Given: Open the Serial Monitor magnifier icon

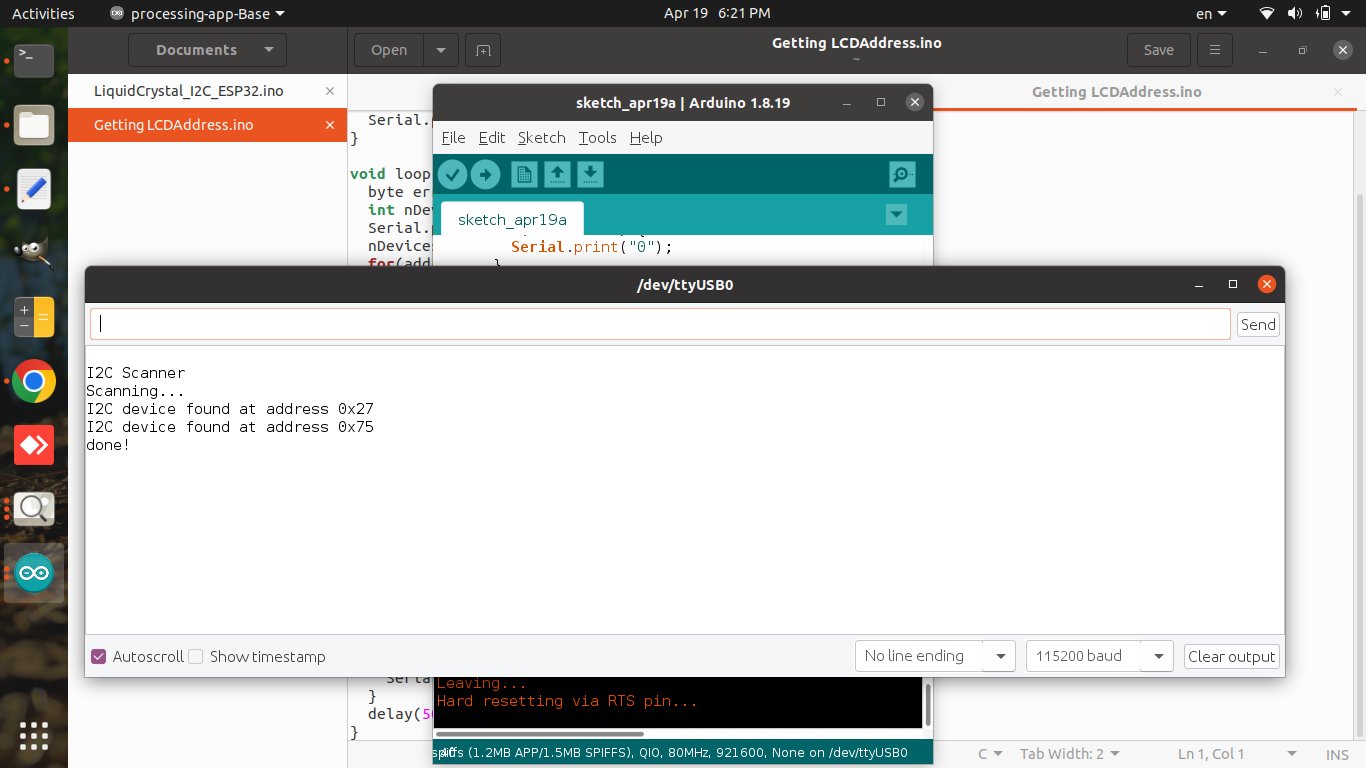Looking at the screenshot, I should (x=902, y=175).
